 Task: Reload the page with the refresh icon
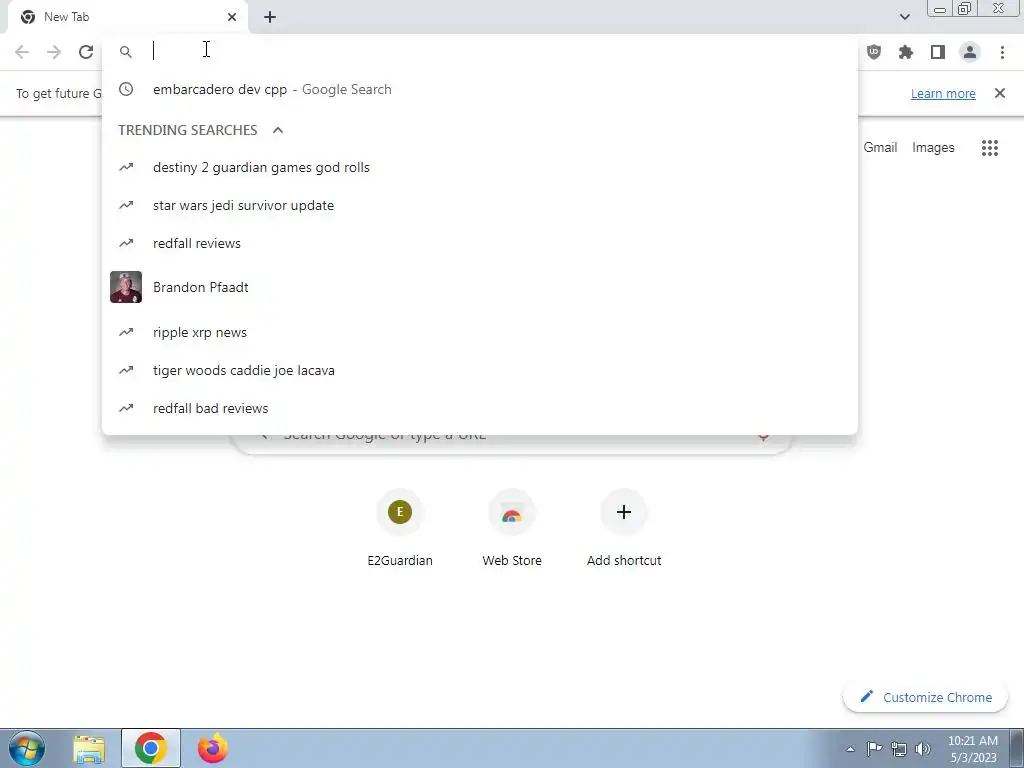tap(86, 52)
